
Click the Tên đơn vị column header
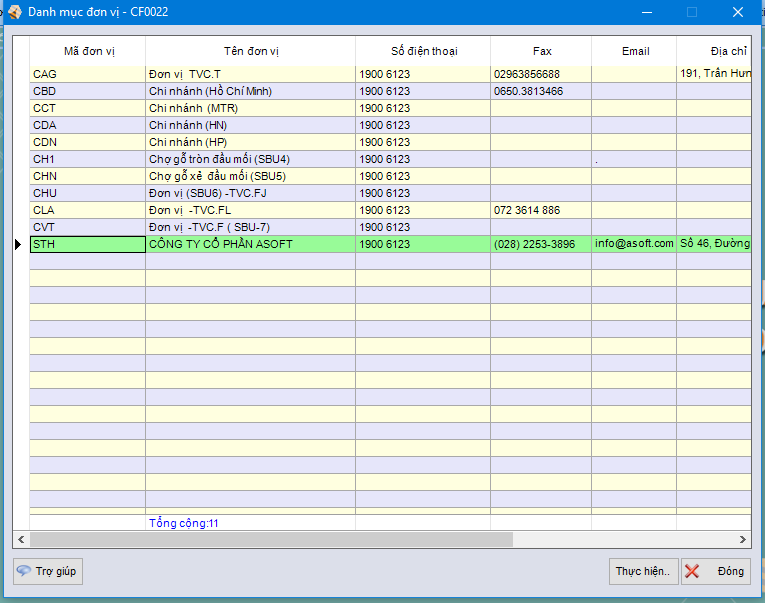pos(251,51)
